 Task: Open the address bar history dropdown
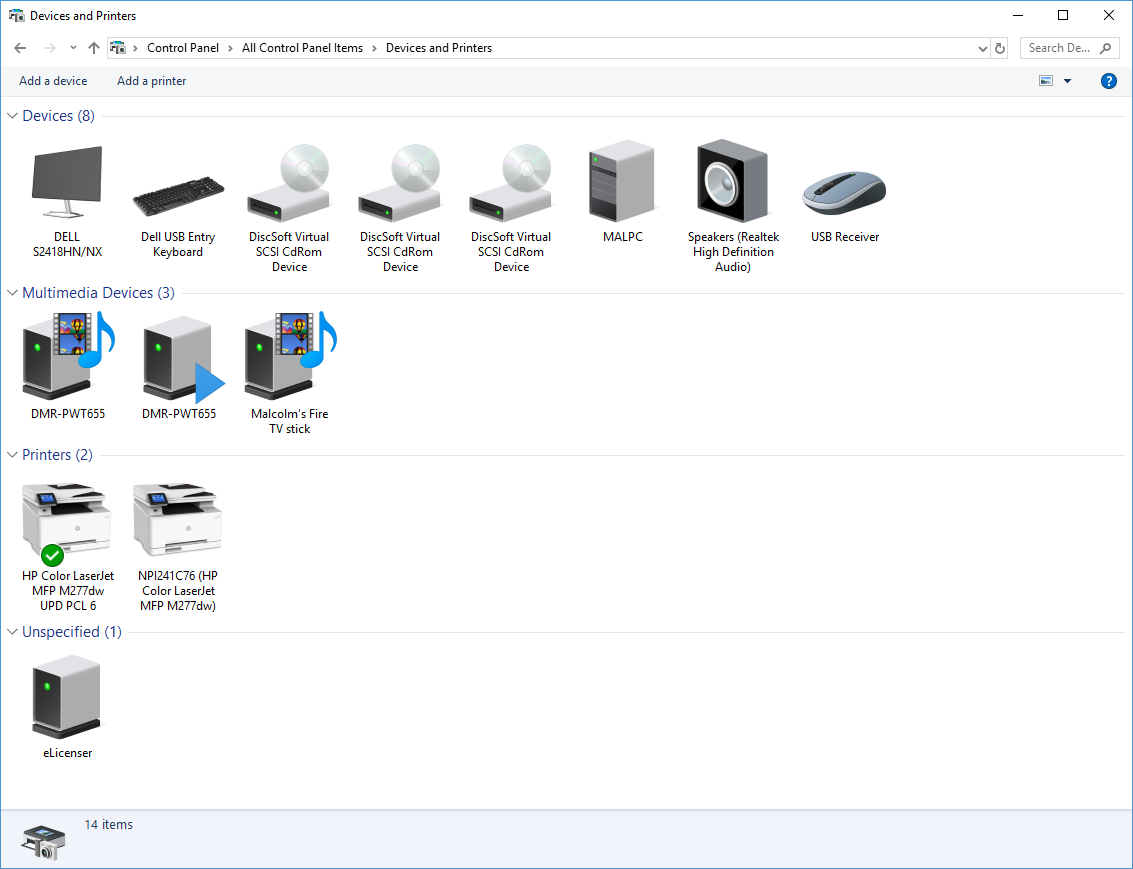(x=982, y=48)
